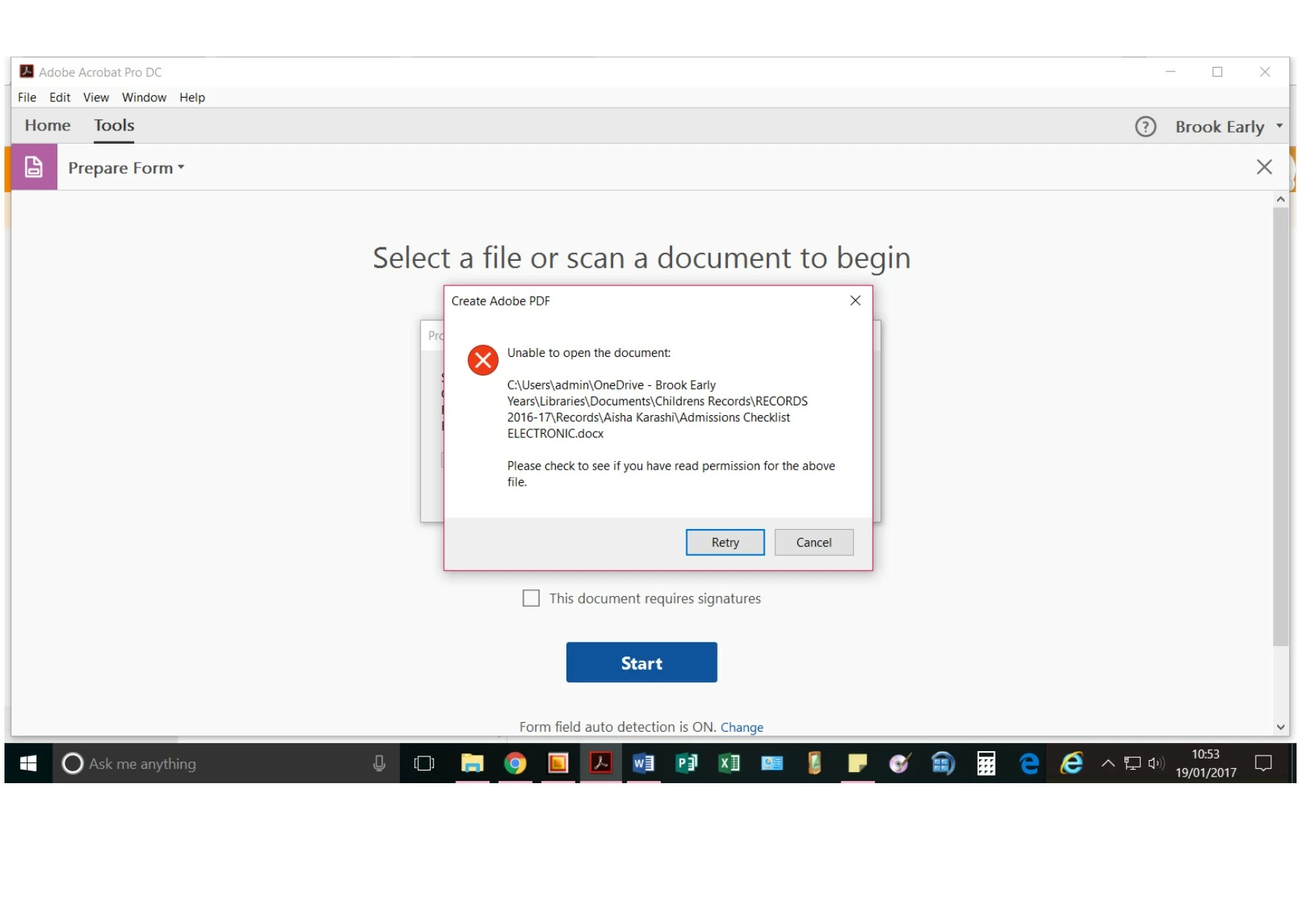Switch to Adobe Acrobat taskbar icon

tap(601, 763)
